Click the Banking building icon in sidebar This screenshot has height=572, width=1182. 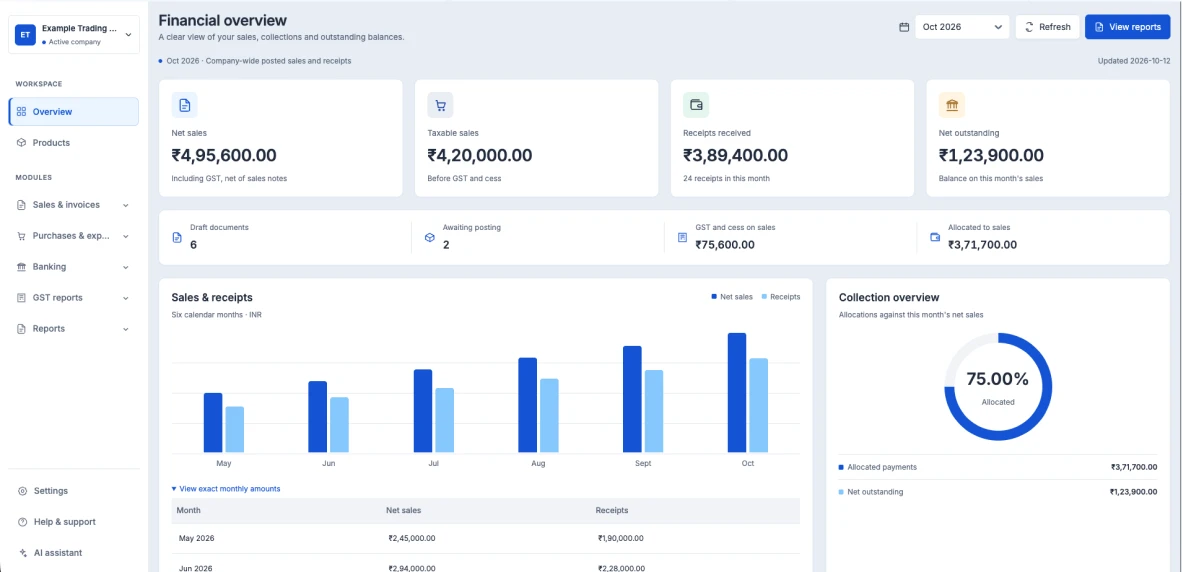pyautogui.click(x=21, y=267)
